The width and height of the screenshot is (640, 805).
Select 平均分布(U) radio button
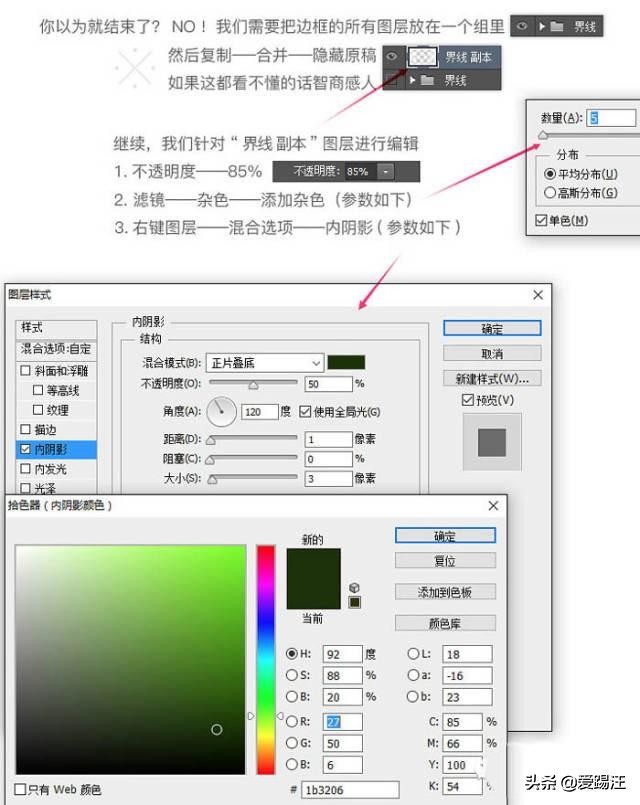549,174
